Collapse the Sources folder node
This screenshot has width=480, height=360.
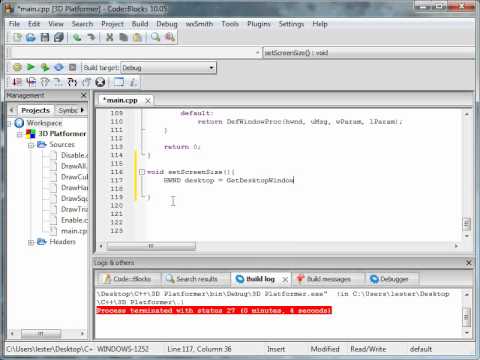31,145
